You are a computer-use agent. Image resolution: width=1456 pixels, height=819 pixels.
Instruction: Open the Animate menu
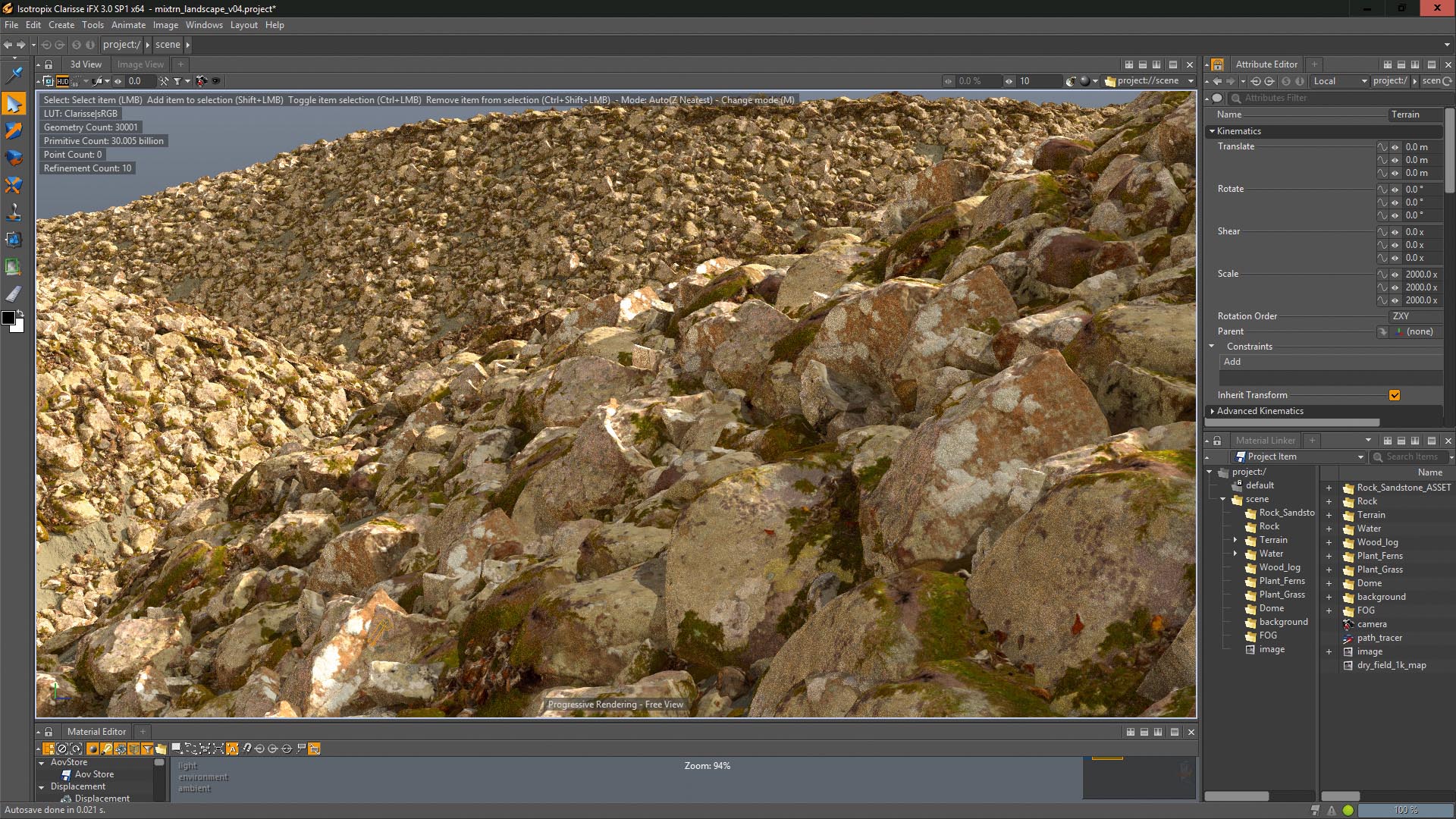128,25
